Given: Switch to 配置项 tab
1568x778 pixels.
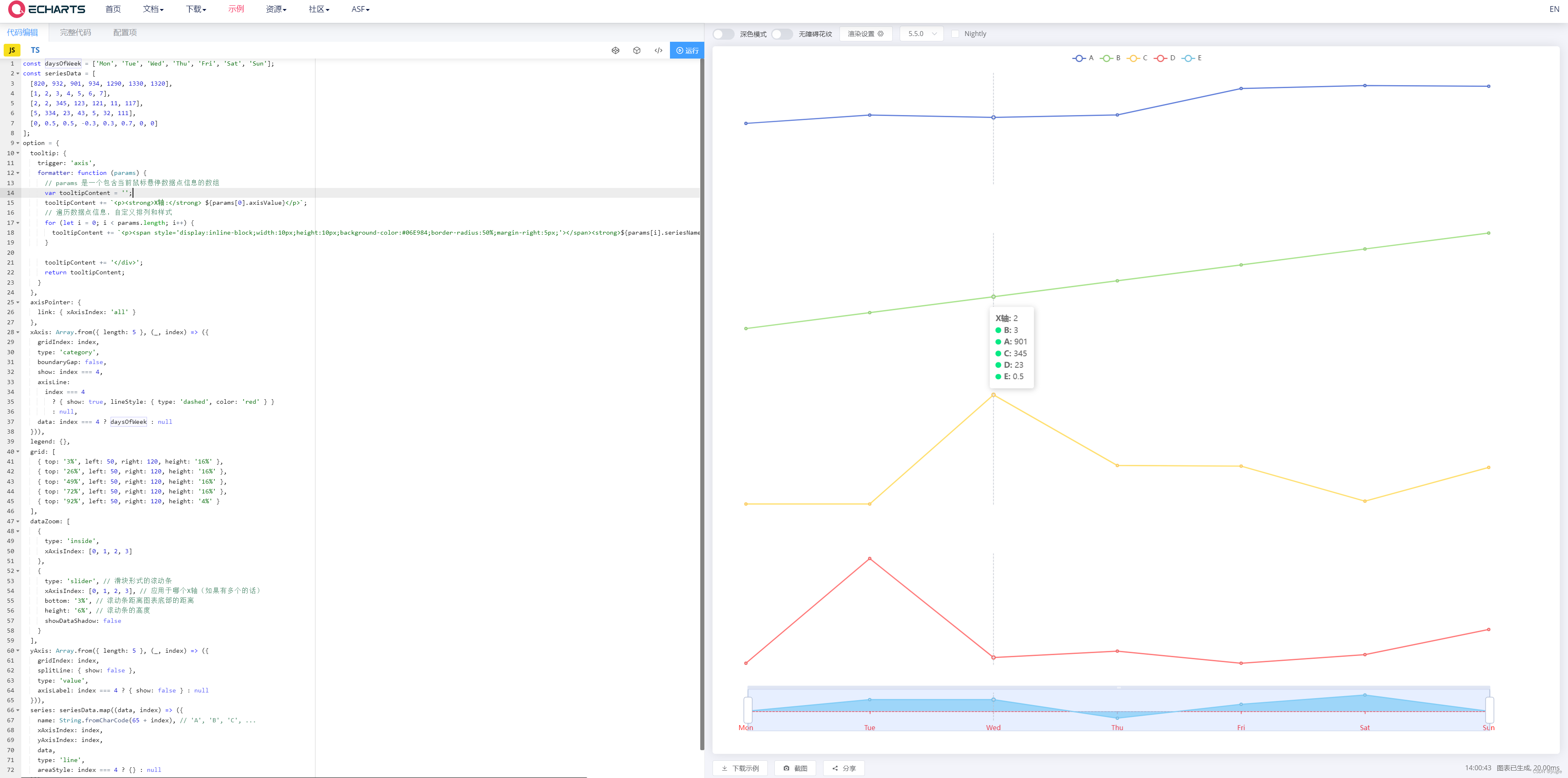Looking at the screenshot, I should [x=125, y=32].
